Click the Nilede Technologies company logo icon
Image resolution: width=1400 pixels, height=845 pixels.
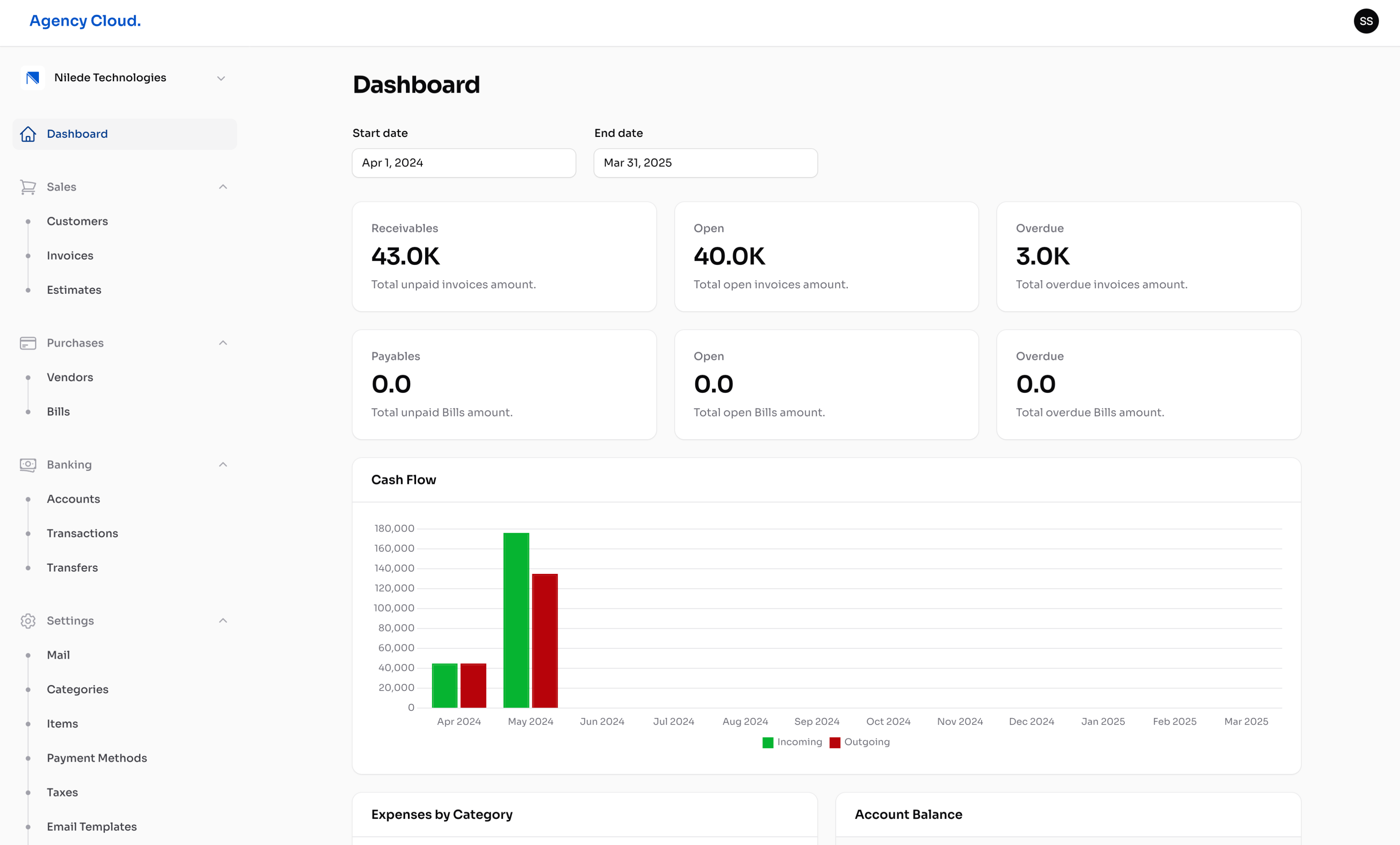[x=33, y=78]
